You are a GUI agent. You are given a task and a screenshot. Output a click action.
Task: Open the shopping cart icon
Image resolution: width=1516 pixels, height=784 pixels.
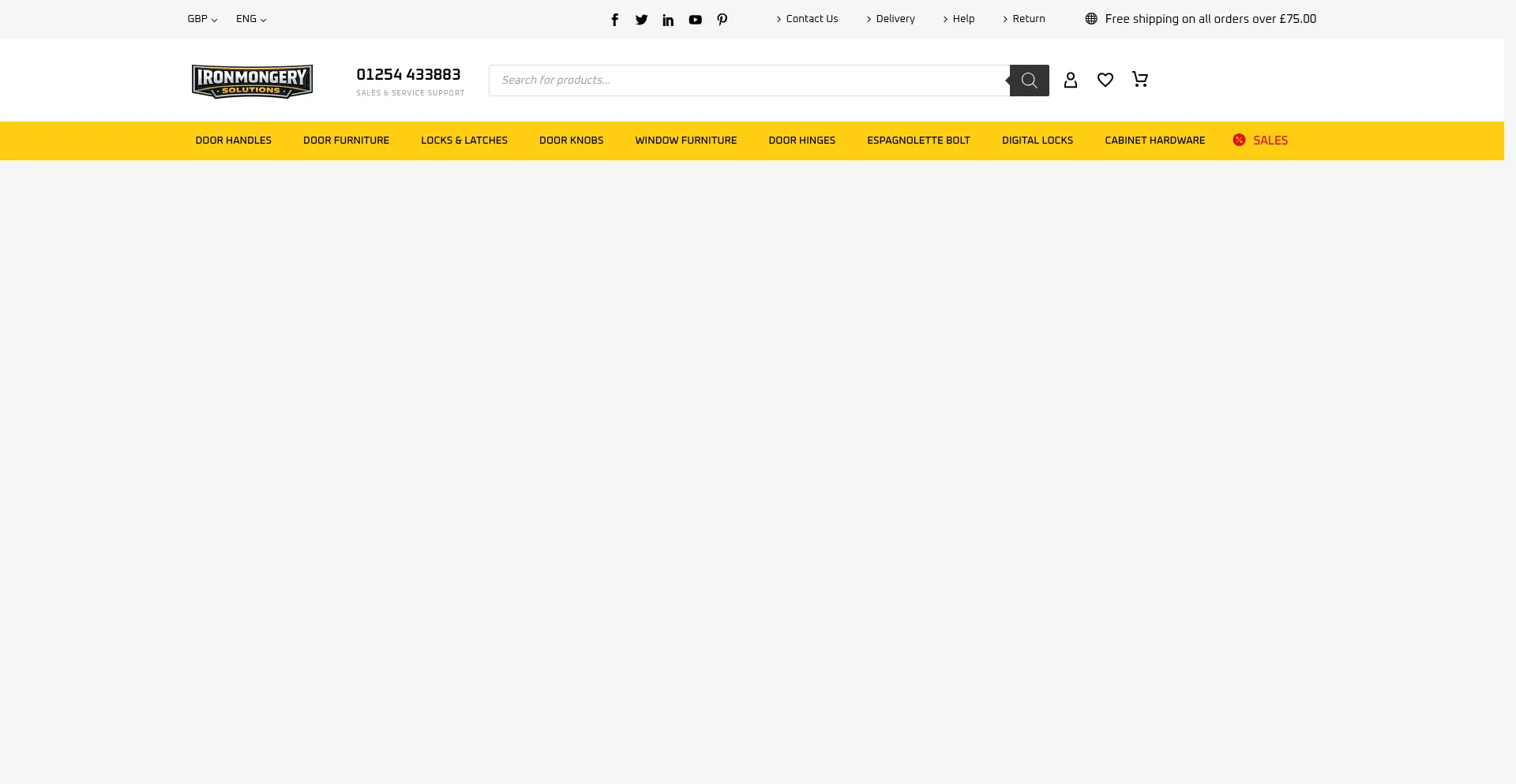pyautogui.click(x=1139, y=79)
